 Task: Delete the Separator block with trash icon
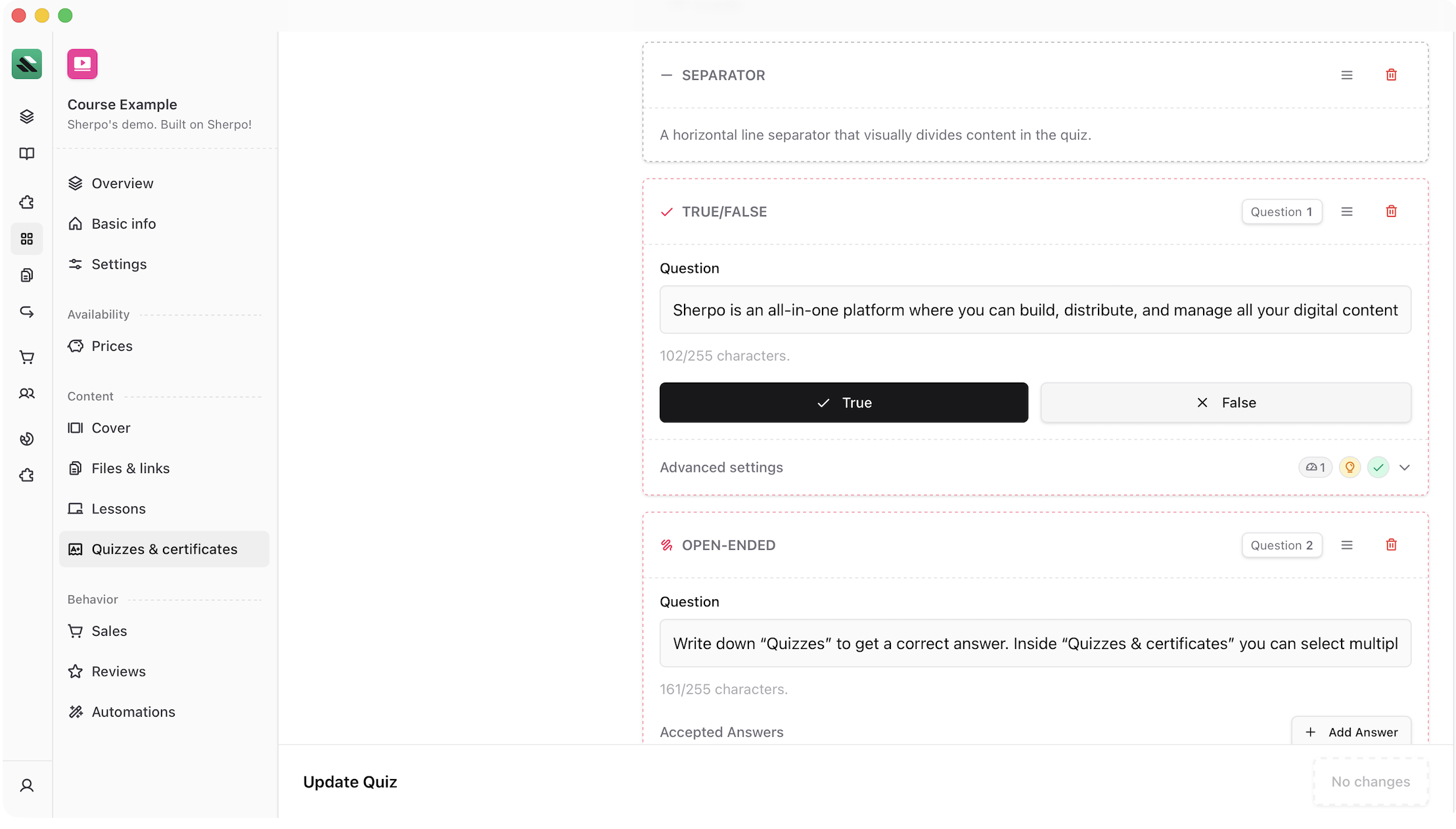pyautogui.click(x=1391, y=75)
